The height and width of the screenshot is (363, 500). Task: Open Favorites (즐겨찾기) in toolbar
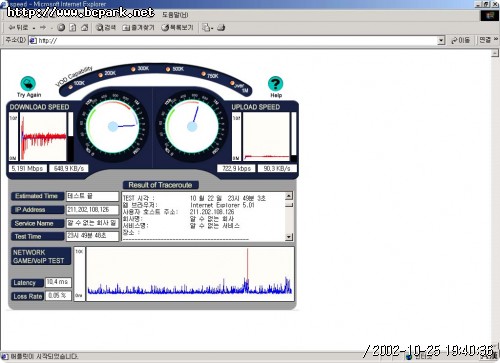click(x=138, y=28)
